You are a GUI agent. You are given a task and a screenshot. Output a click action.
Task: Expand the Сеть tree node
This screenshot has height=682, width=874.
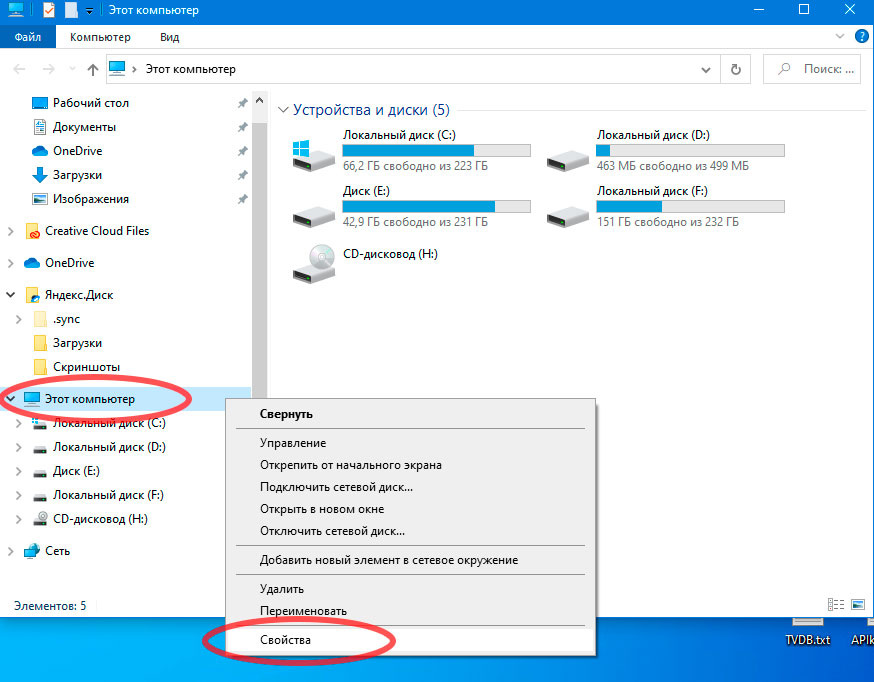pos(11,551)
